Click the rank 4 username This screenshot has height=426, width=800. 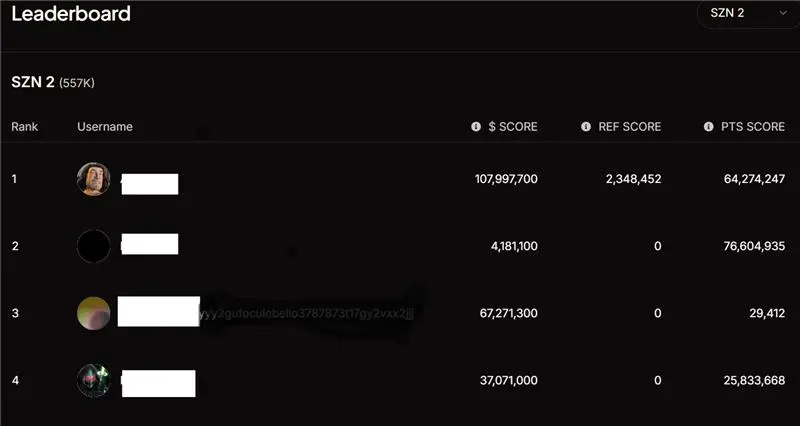[x=158, y=382]
